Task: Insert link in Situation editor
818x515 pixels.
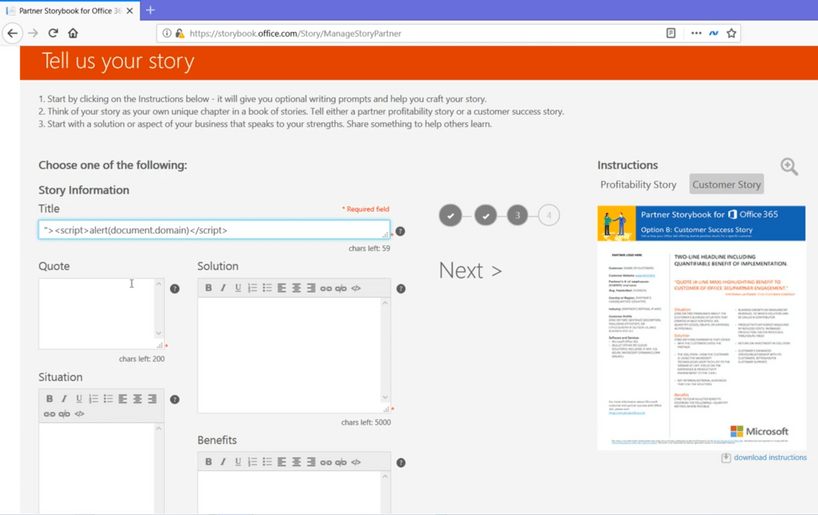Action: (49, 414)
